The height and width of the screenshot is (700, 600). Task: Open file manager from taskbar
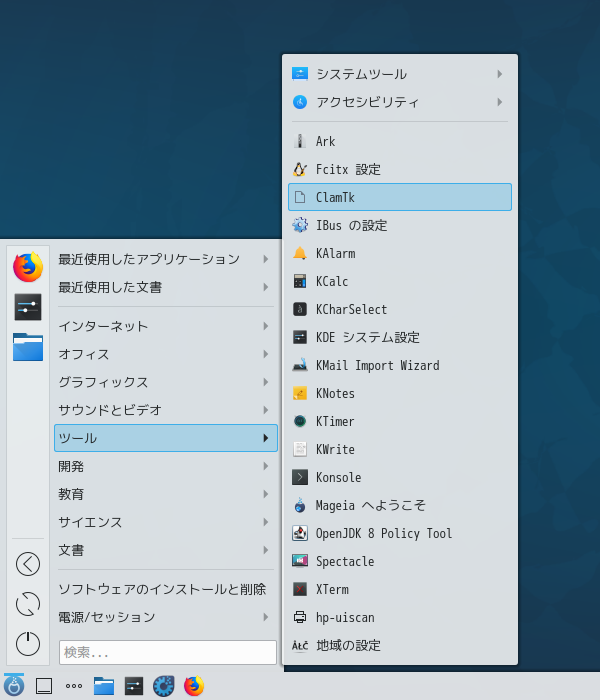click(x=104, y=686)
